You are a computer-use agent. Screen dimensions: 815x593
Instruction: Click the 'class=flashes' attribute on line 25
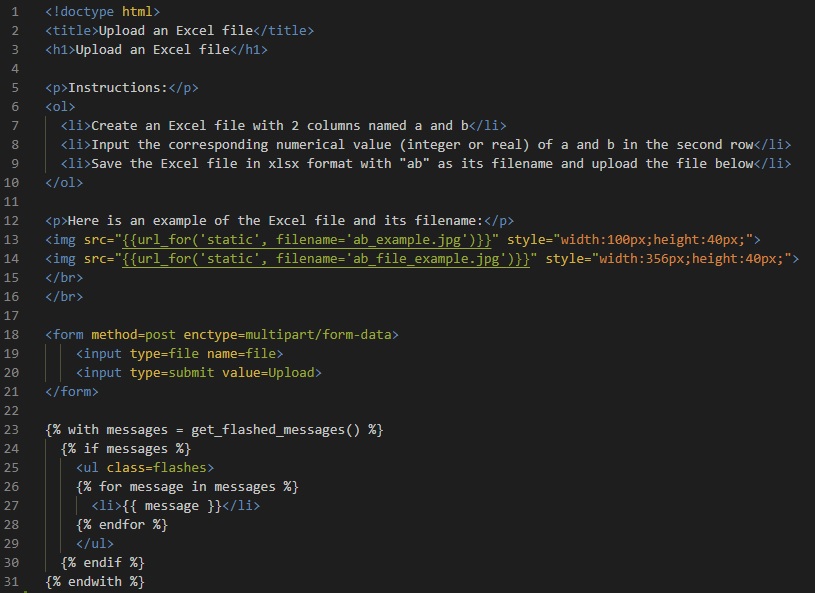point(156,468)
